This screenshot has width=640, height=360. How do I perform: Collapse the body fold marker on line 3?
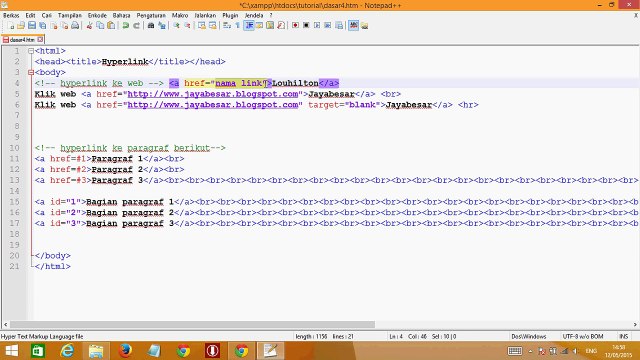pyautogui.click(x=31, y=72)
